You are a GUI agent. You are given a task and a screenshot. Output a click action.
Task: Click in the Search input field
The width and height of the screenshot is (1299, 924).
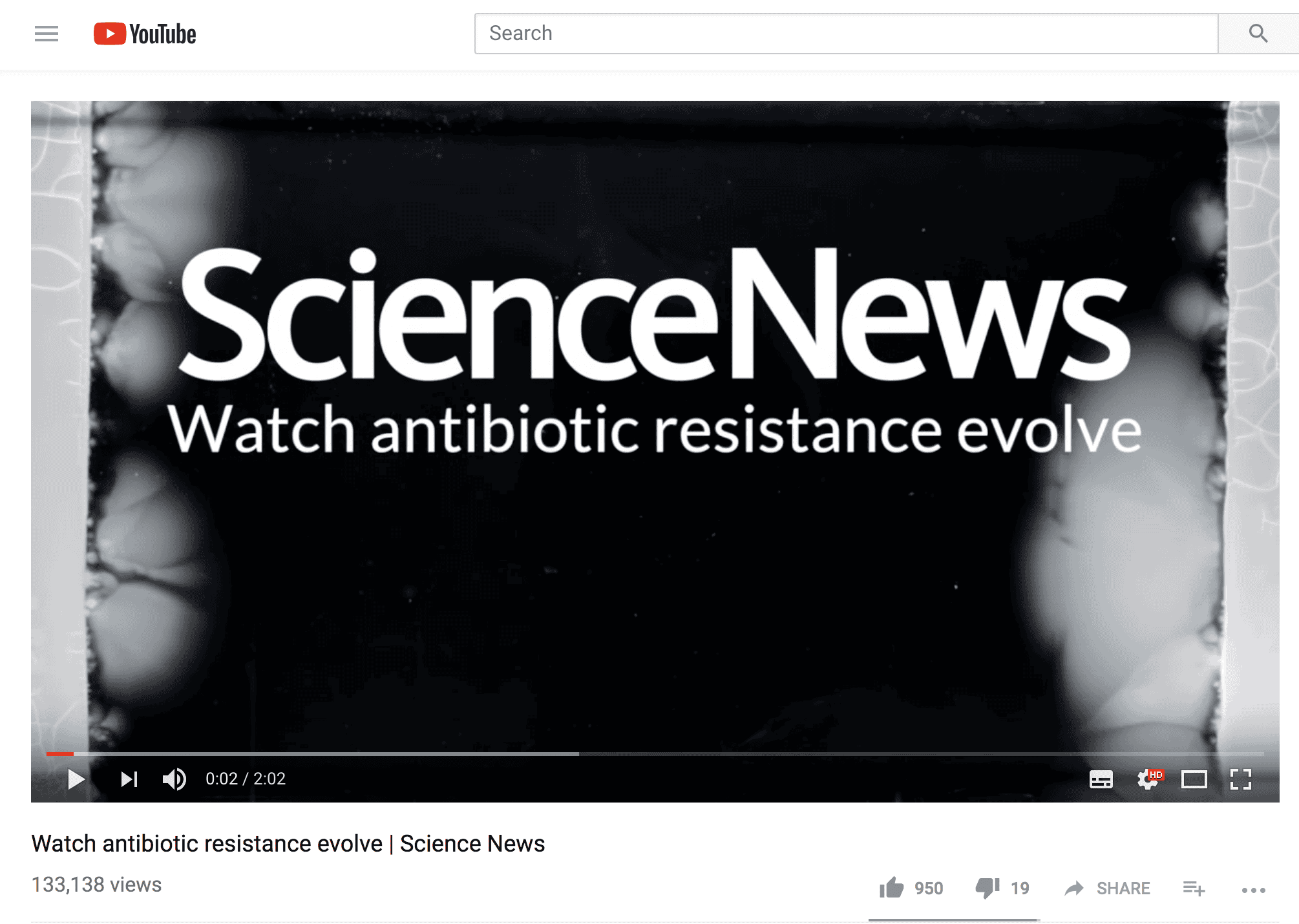[847, 34]
